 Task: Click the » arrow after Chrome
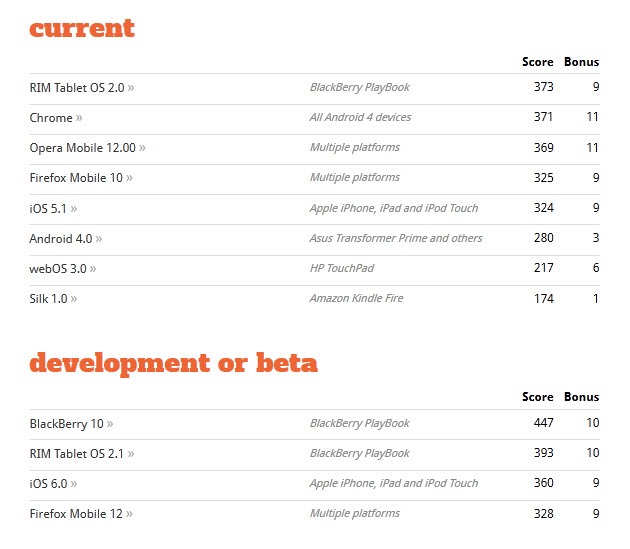coord(79,118)
